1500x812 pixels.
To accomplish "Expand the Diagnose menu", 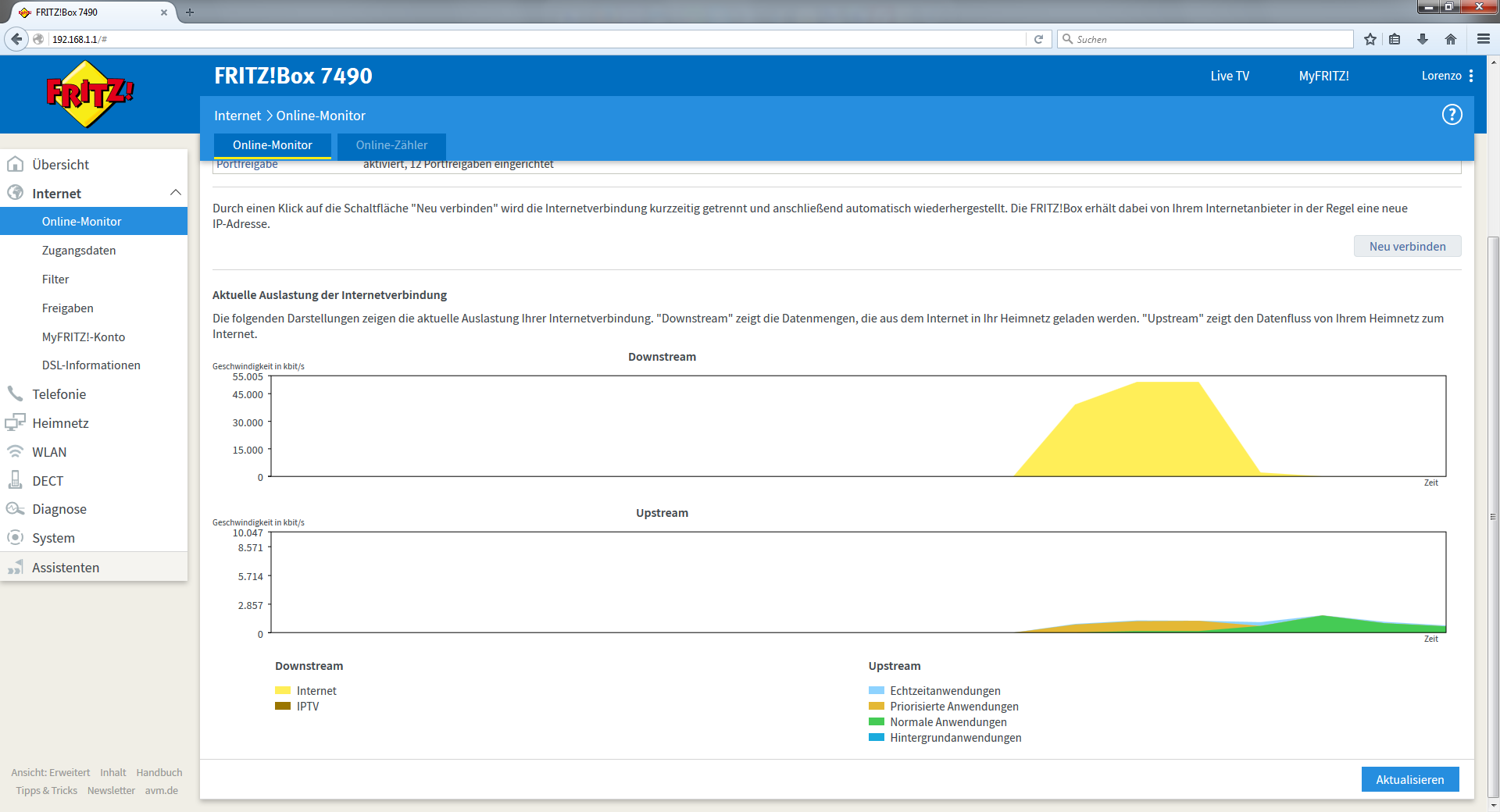I will click(x=59, y=509).
